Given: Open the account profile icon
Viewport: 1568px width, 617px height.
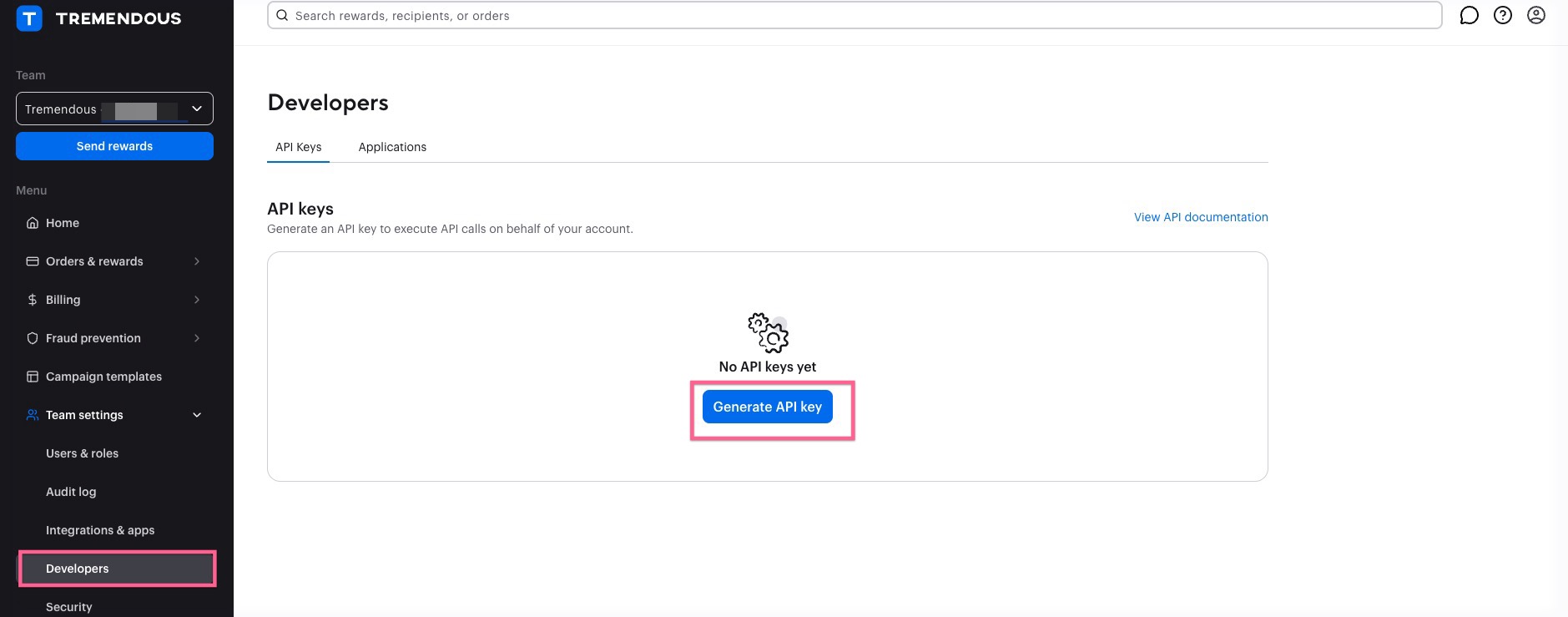Looking at the screenshot, I should pos(1536,15).
